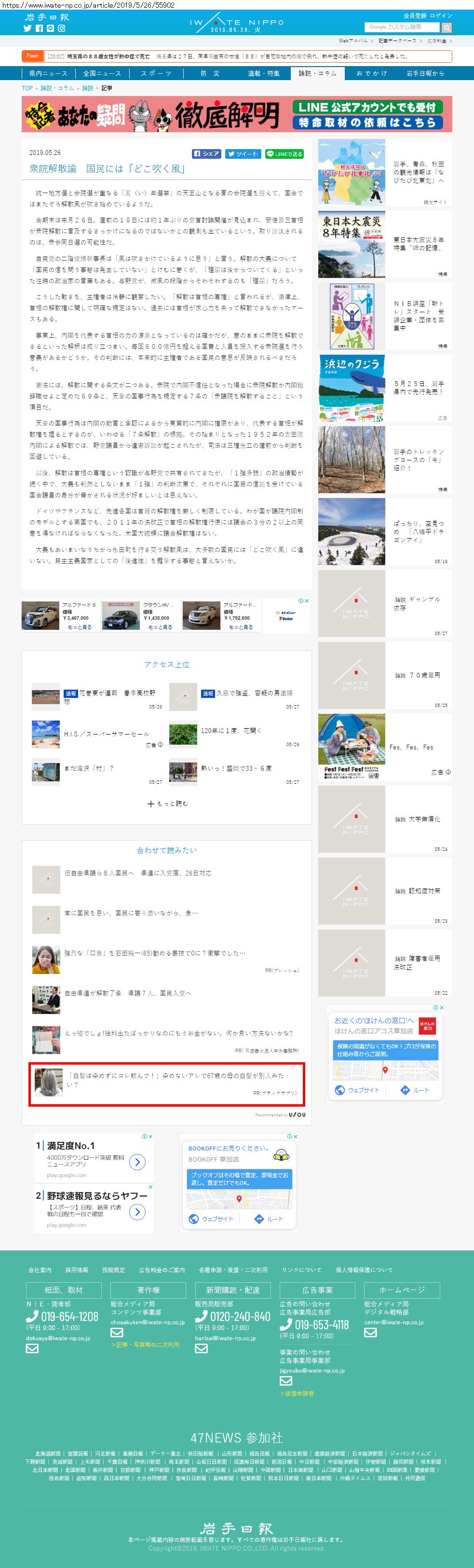Open the 著作権 footer button

pos(148,1290)
